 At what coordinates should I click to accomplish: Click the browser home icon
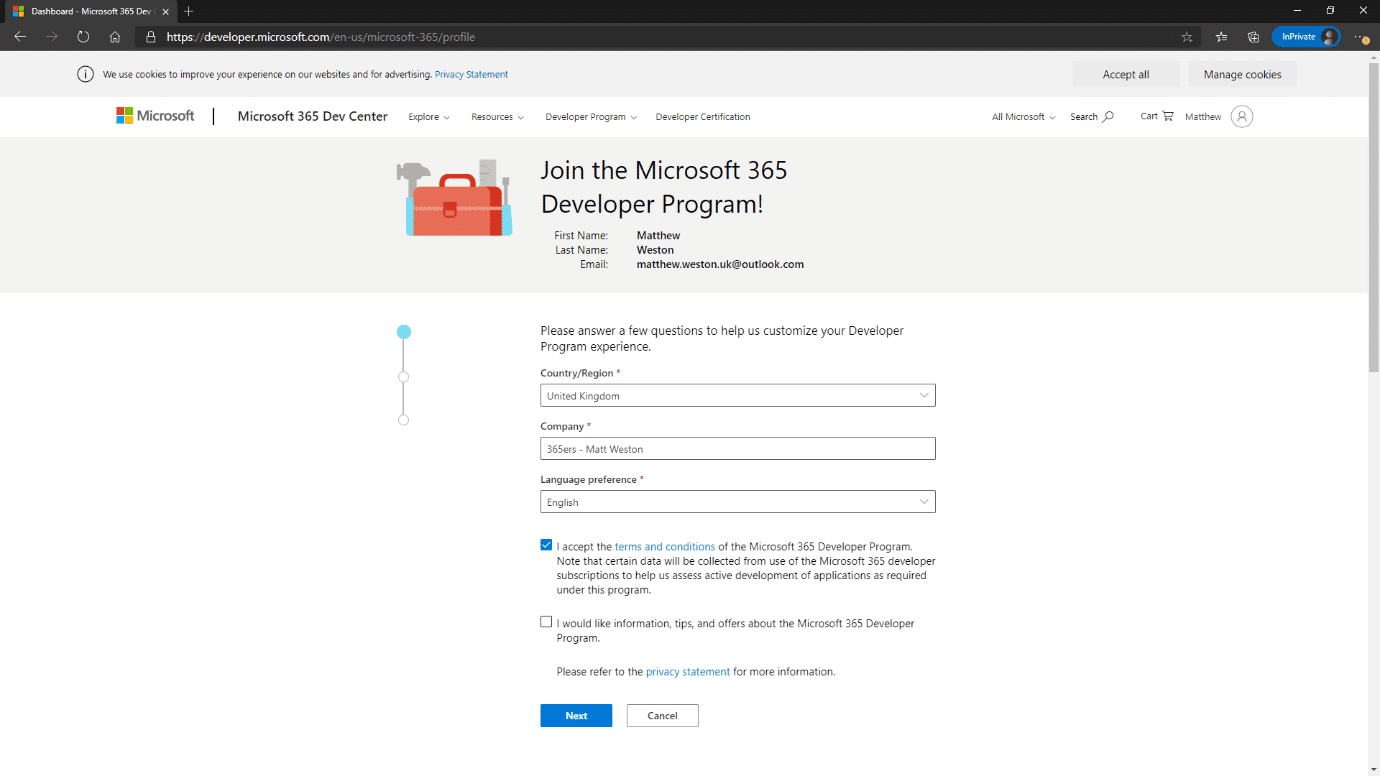coord(115,37)
